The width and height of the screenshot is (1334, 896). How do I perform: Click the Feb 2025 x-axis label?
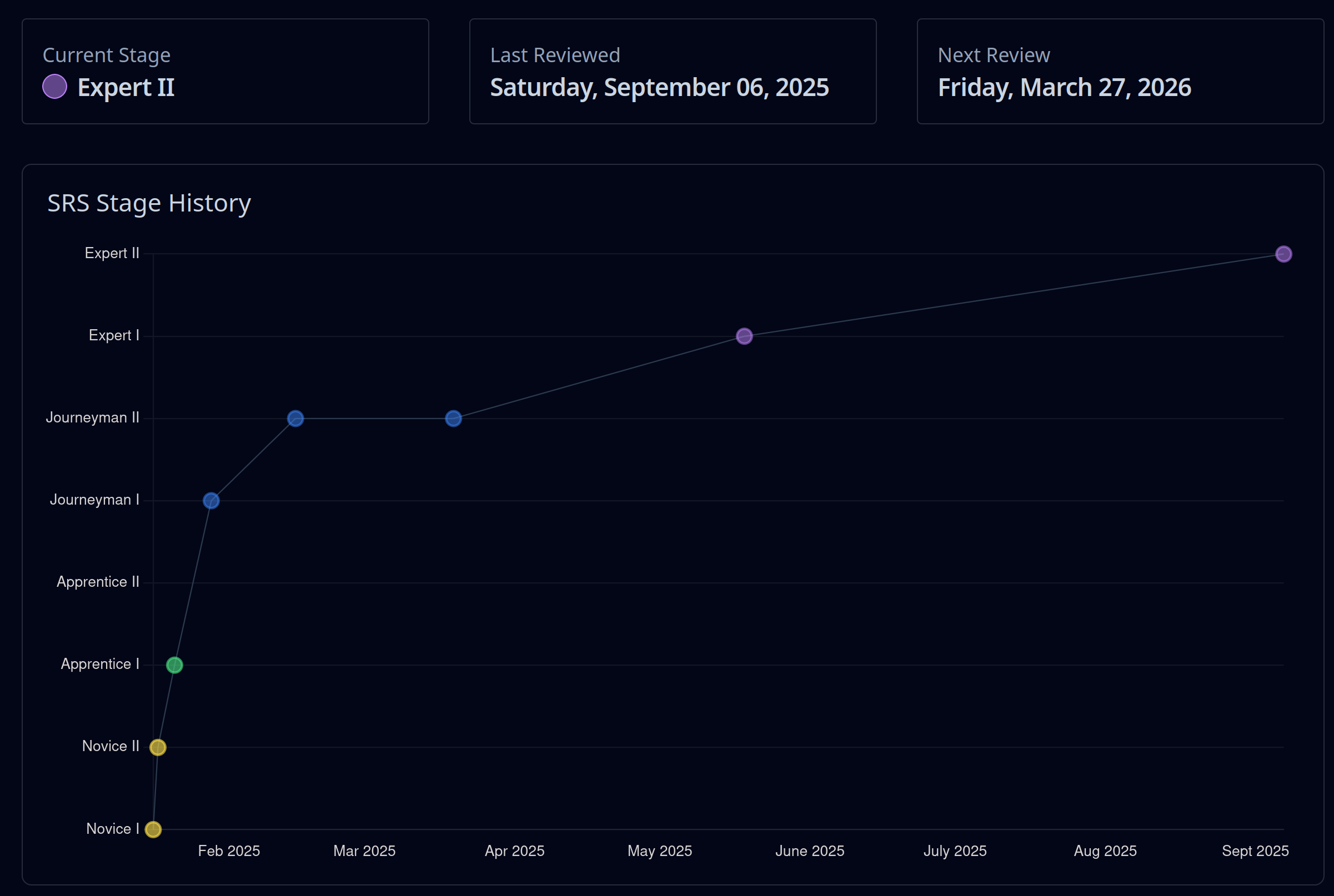coord(229,851)
